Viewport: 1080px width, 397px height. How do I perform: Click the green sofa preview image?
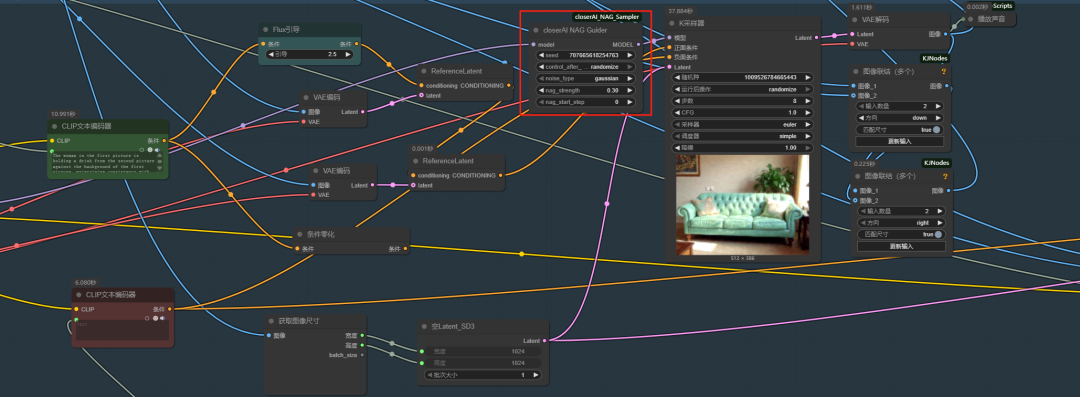742,205
